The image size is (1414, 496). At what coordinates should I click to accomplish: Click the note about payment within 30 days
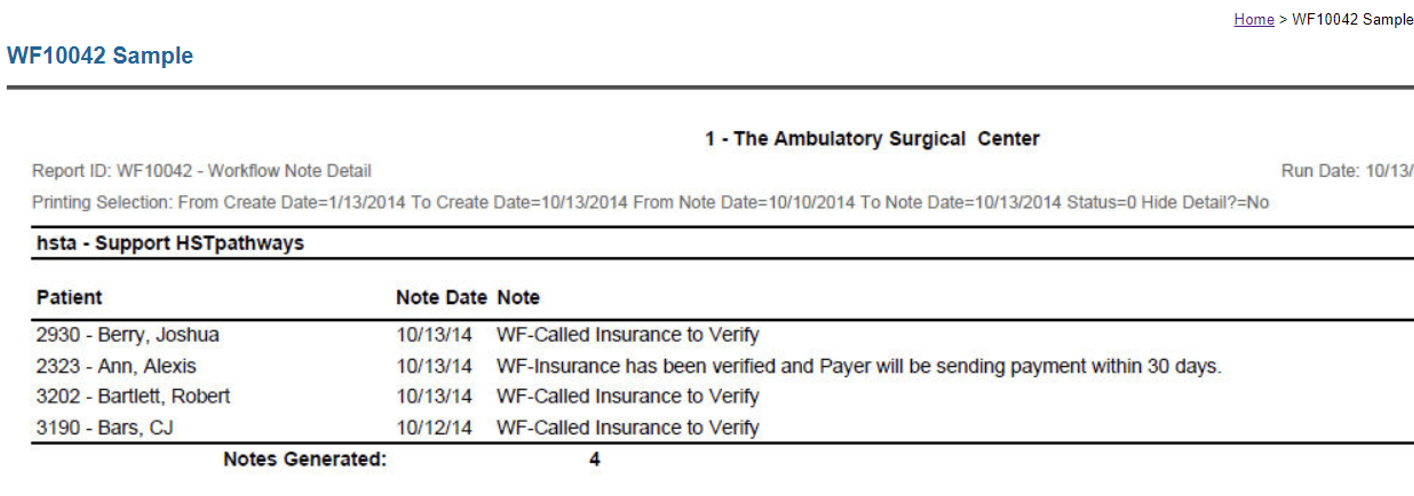point(859,366)
